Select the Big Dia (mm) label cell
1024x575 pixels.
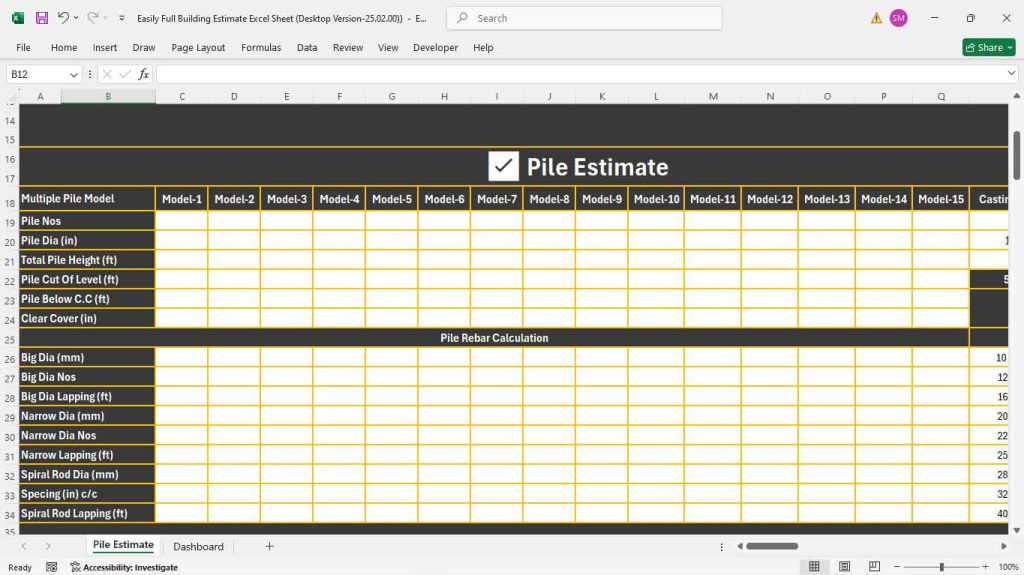[87, 357]
